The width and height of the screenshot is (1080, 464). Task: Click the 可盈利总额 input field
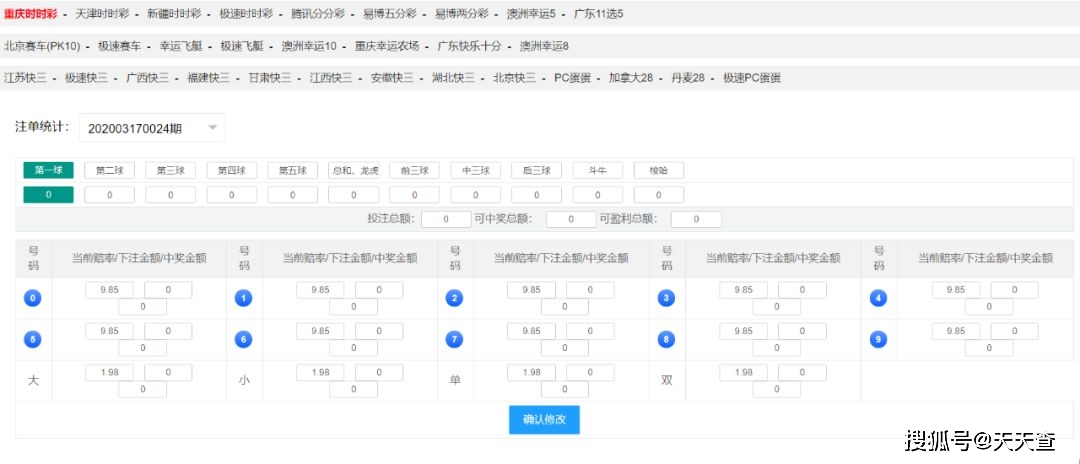[x=696, y=219]
